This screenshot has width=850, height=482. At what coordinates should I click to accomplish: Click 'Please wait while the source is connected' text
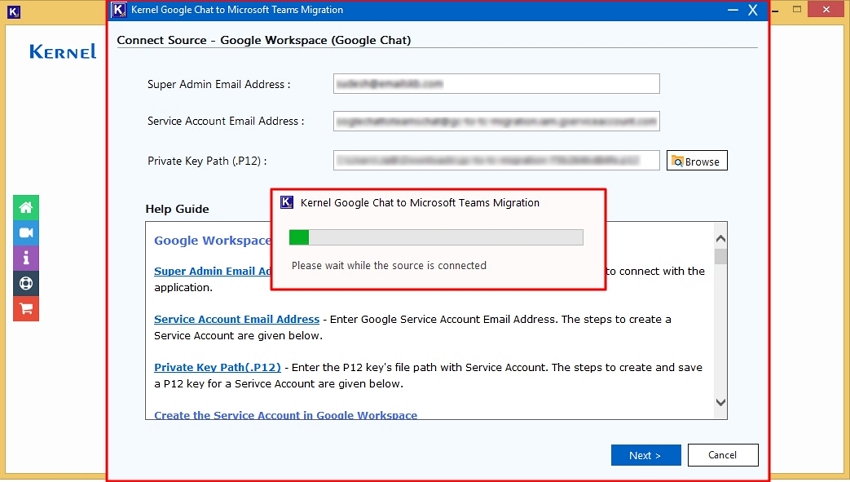(389, 266)
